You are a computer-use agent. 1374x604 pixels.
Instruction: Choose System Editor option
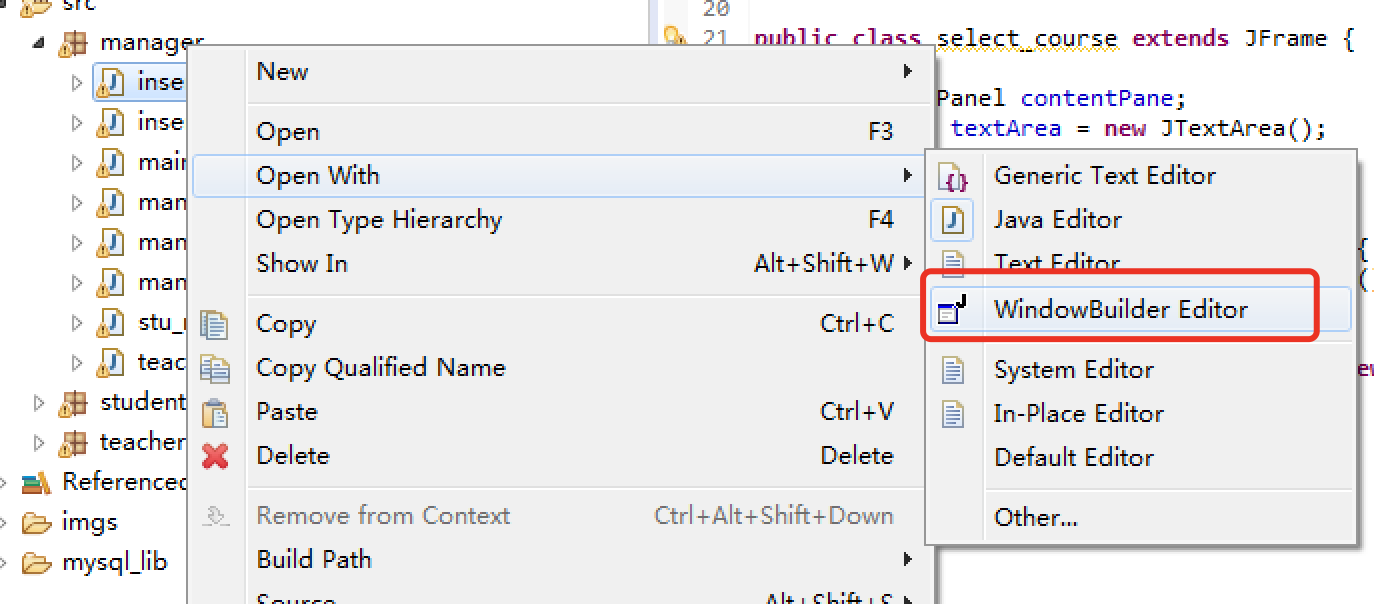(1140, 369)
